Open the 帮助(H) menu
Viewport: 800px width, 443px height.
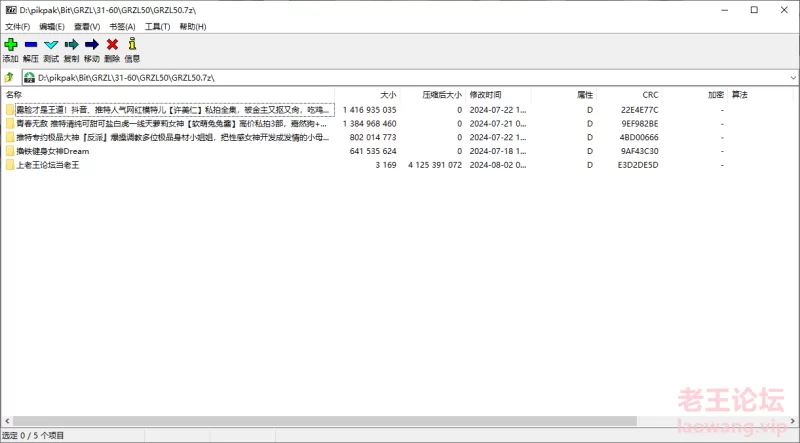193,27
